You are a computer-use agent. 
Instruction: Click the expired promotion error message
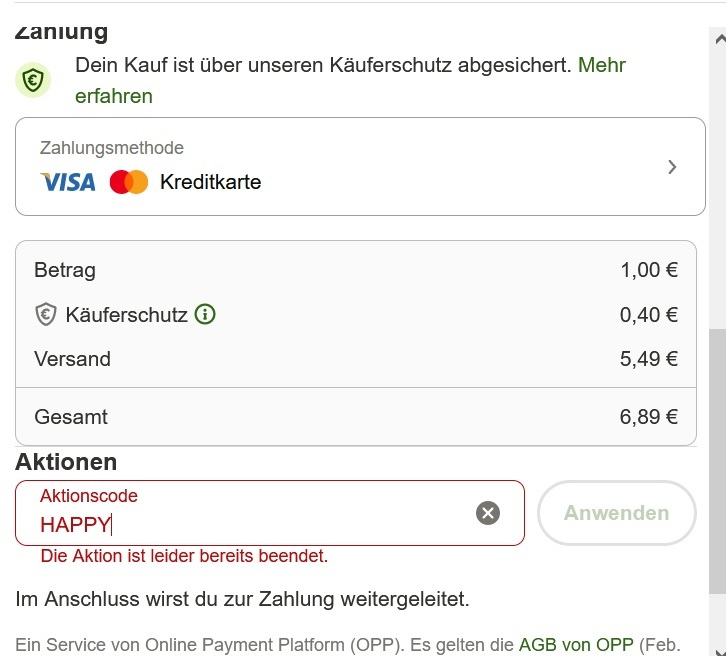(x=184, y=556)
